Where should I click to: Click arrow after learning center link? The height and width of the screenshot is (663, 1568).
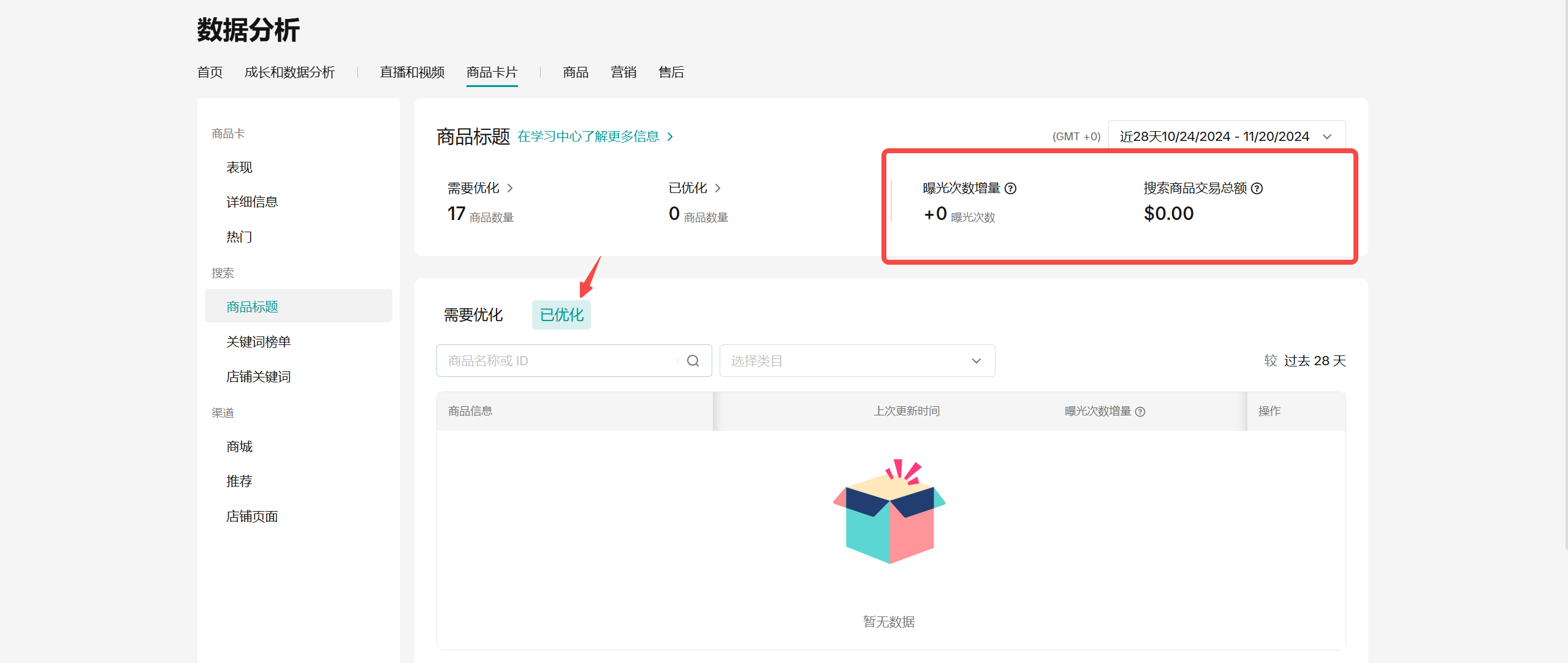(670, 137)
